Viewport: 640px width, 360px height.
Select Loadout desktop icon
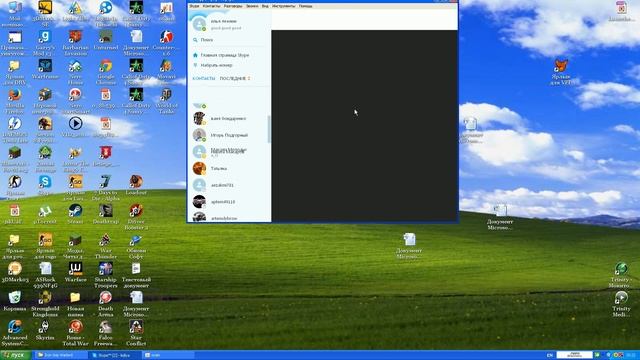coord(136,185)
